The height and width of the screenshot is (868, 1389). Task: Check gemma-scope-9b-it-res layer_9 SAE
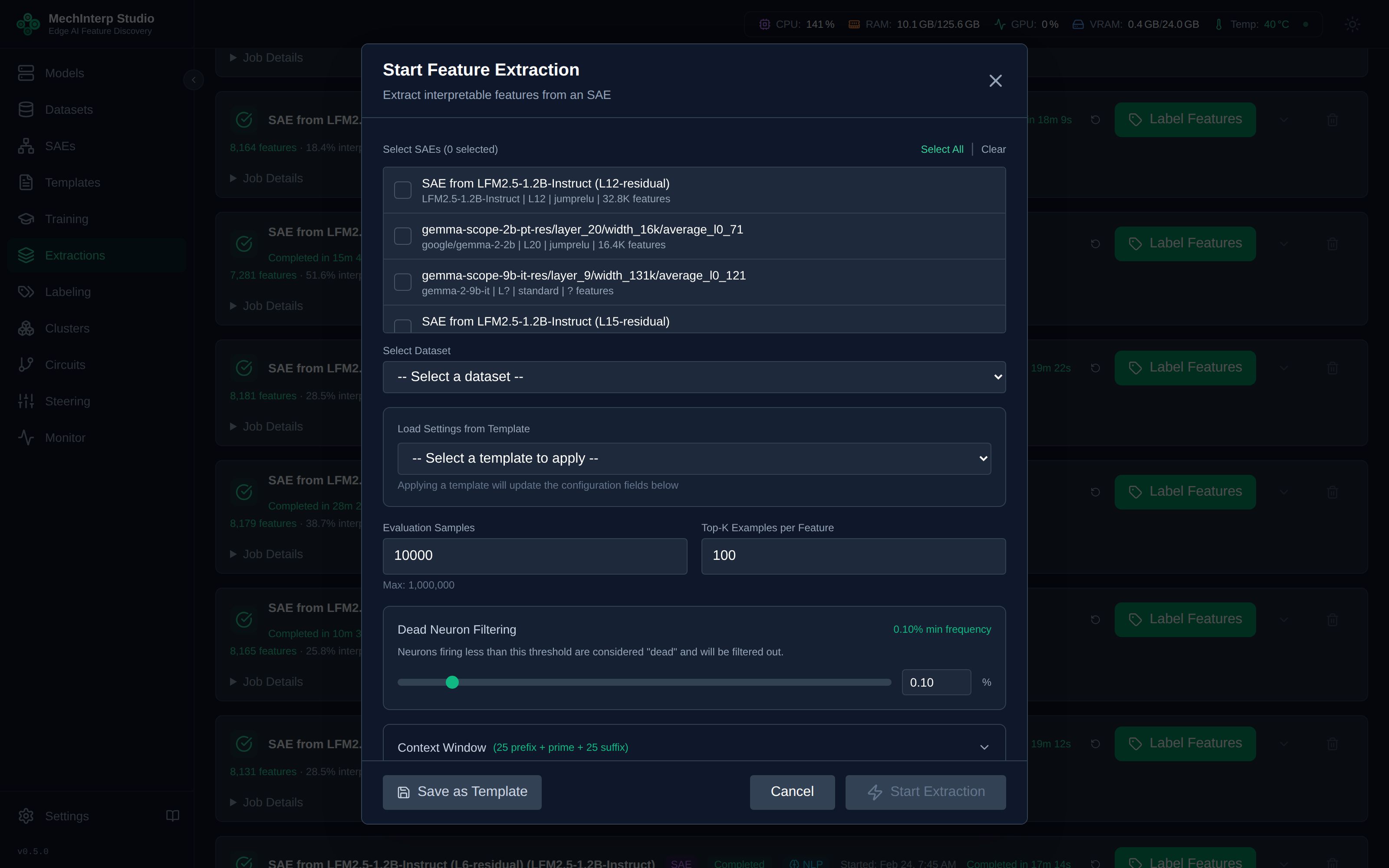(403, 282)
